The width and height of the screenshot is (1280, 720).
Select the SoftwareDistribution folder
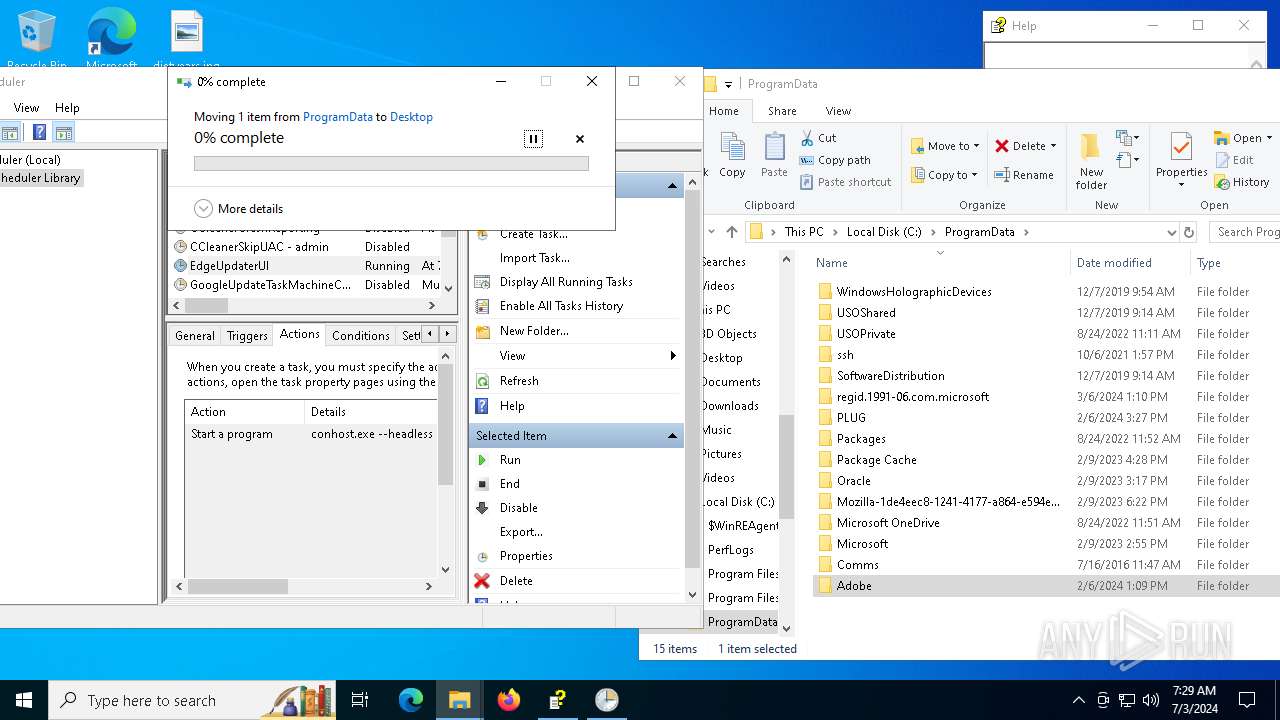click(1046, 376)
